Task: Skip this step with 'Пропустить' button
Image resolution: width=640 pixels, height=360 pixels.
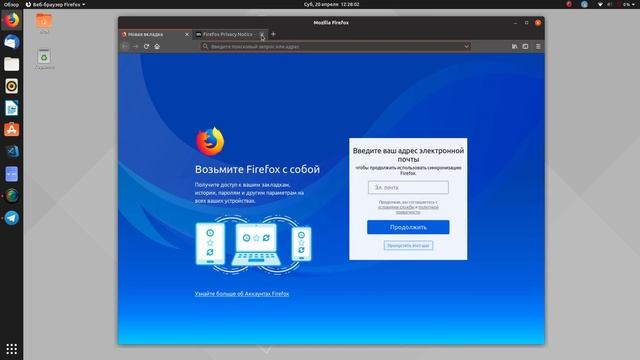Action: tap(408, 245)
